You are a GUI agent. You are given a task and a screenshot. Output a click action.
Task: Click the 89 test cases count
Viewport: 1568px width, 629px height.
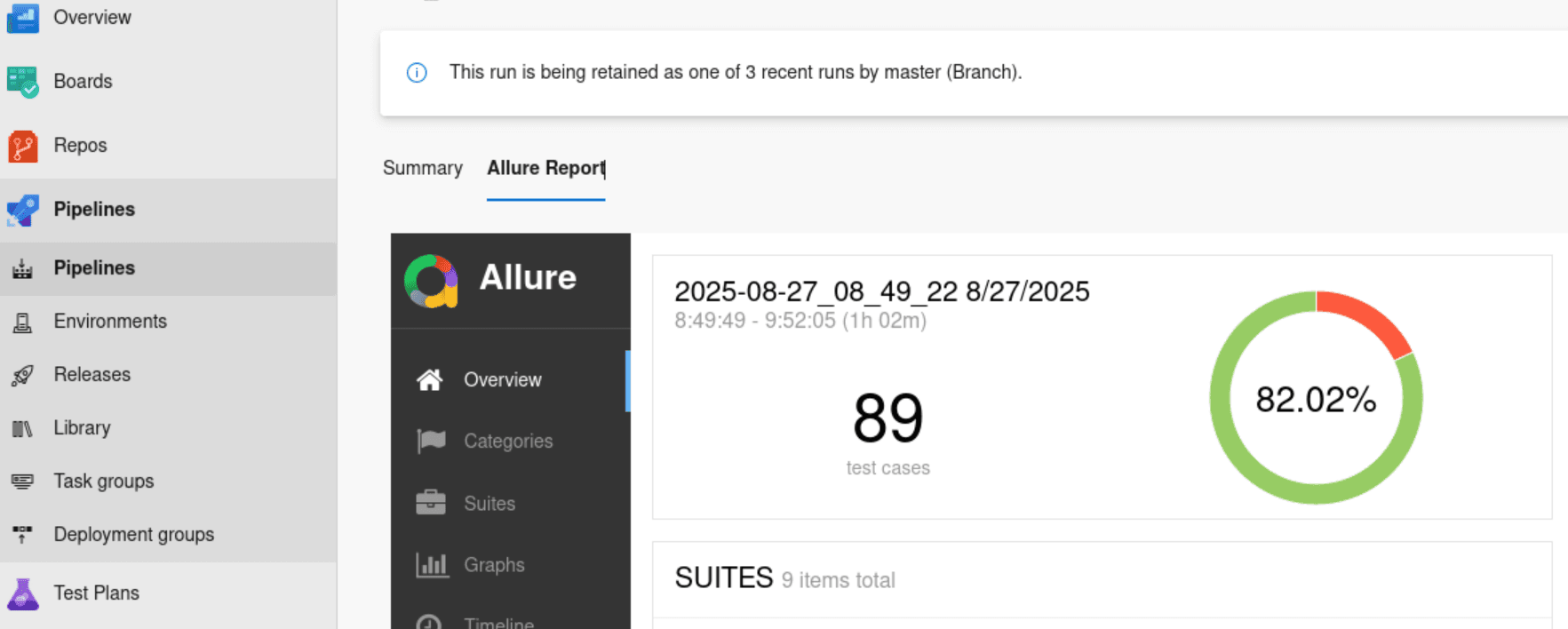pyautogui.click(x=887, y=418)
